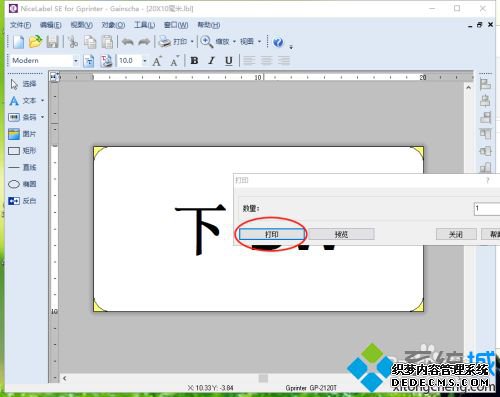Toggle Underline formatting
The height and width of the screenshot is (397, 500).
pyautogui.click(x=229, y=60)
